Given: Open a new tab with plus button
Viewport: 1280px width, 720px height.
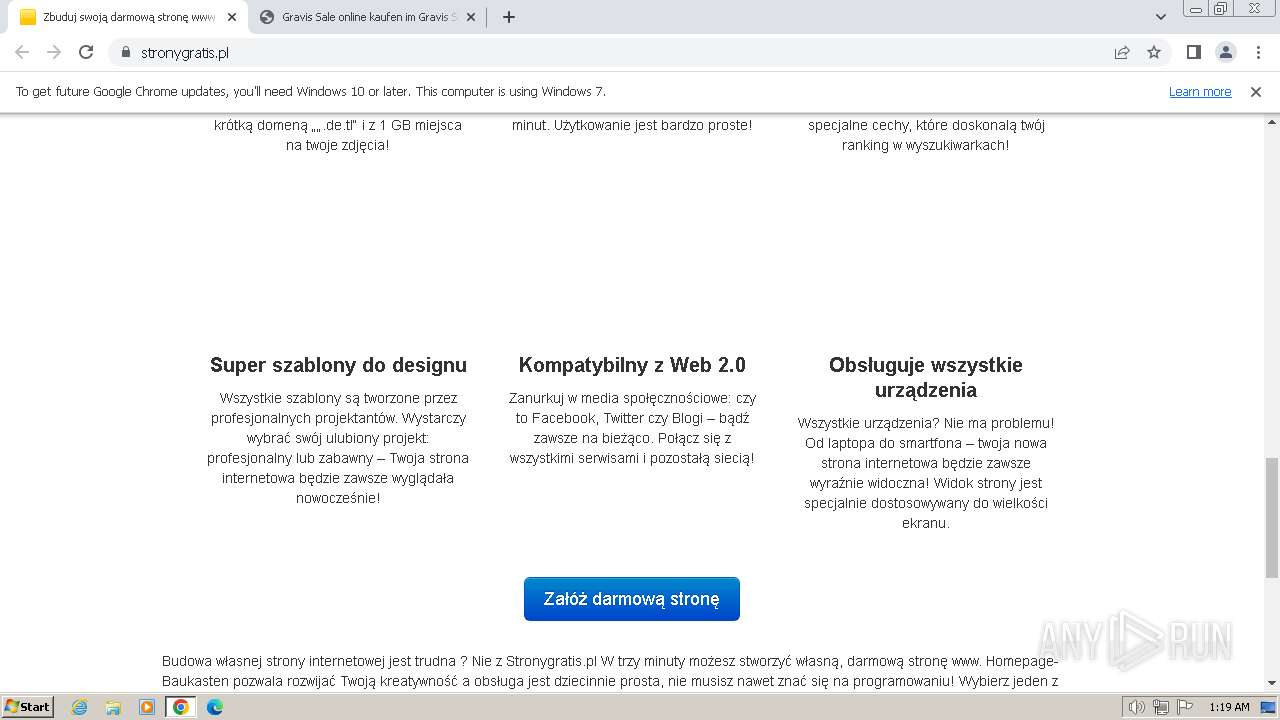Looking at the screenshot, I should (x=509, y=17).
